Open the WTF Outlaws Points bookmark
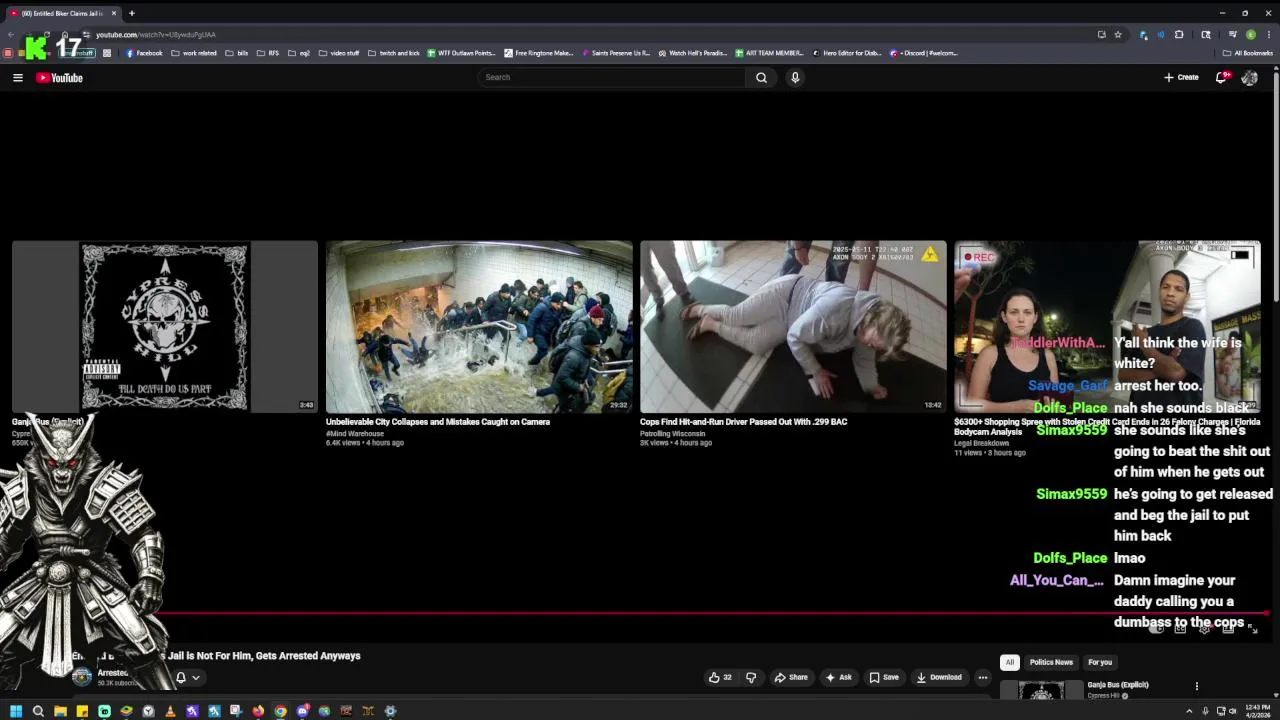 pos(461,53)
